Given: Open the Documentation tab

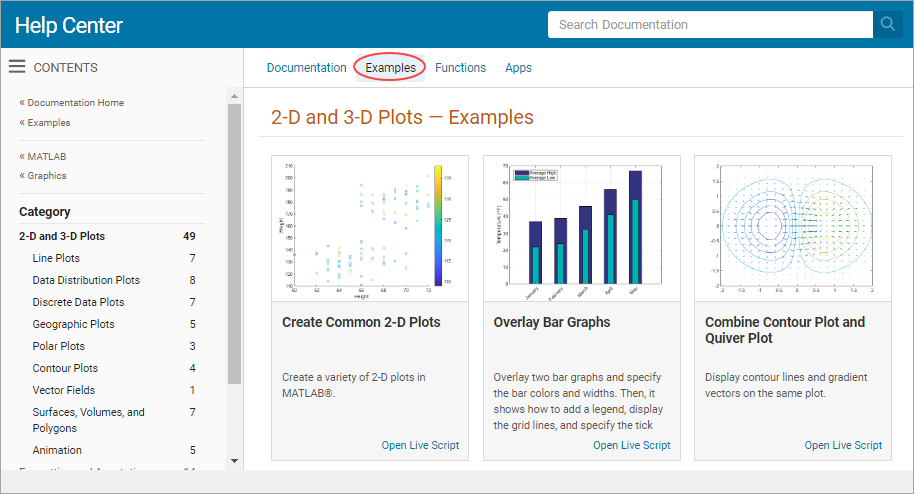Looking at the screenshot, I should pyautogui.click(x=306, y=68).
